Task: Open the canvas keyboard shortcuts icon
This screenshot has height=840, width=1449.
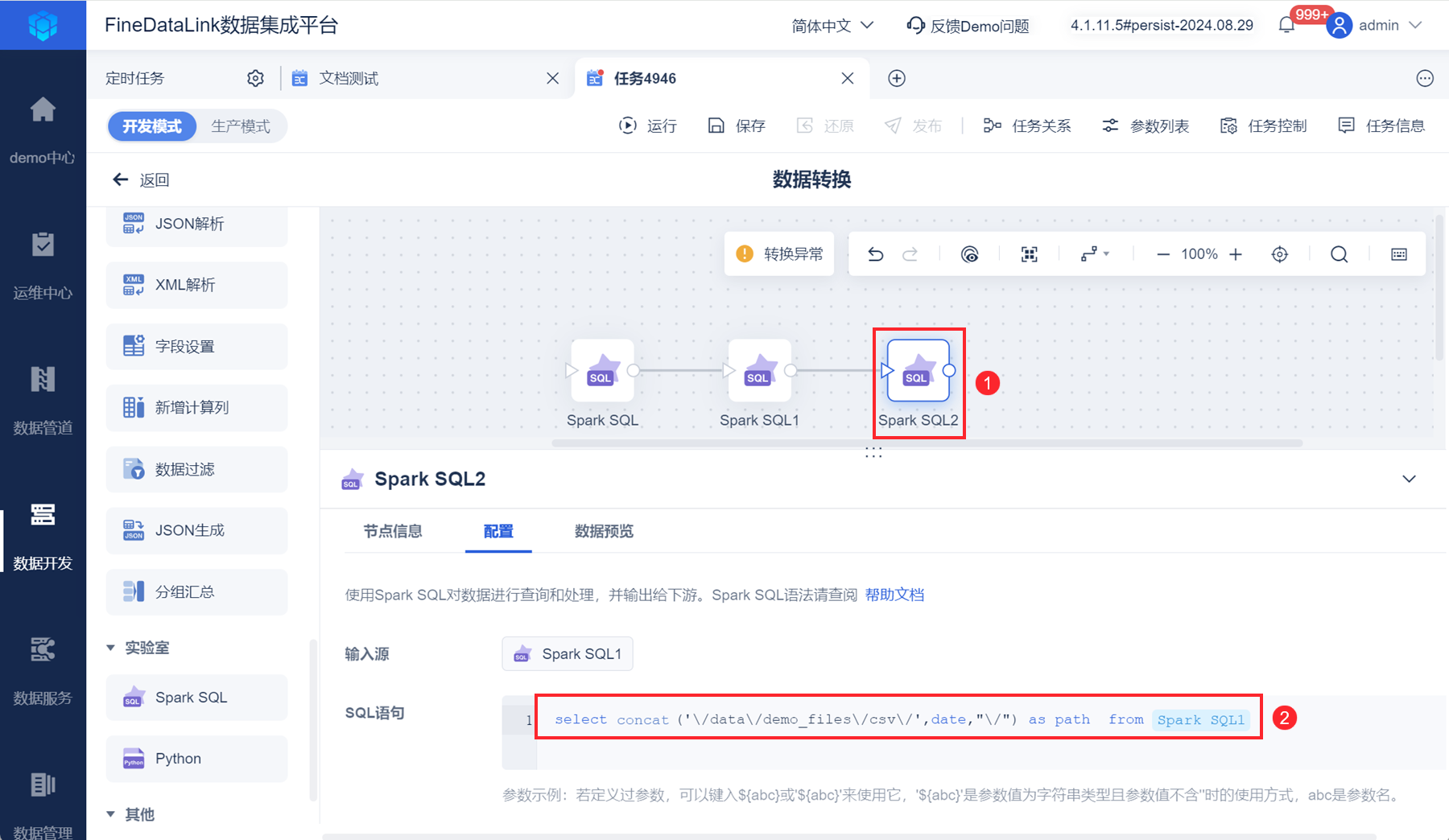Action: point(1399,254)
